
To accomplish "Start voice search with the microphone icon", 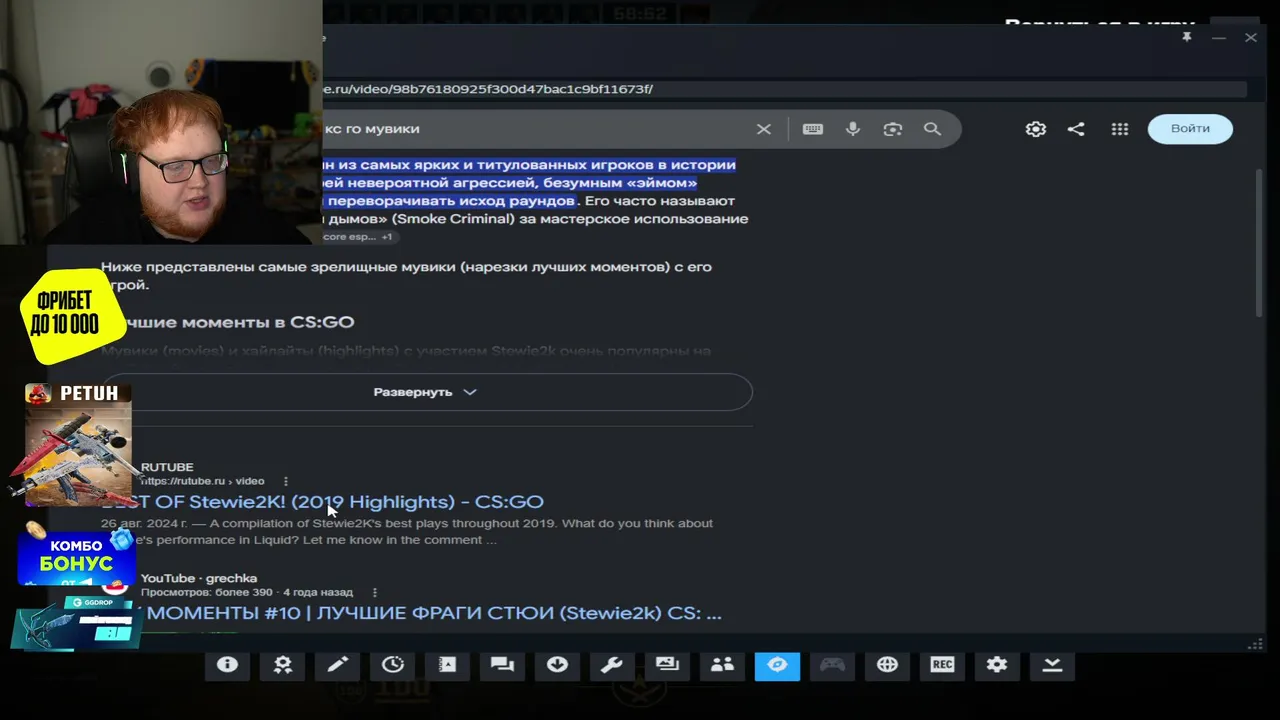I will [853, 129].
